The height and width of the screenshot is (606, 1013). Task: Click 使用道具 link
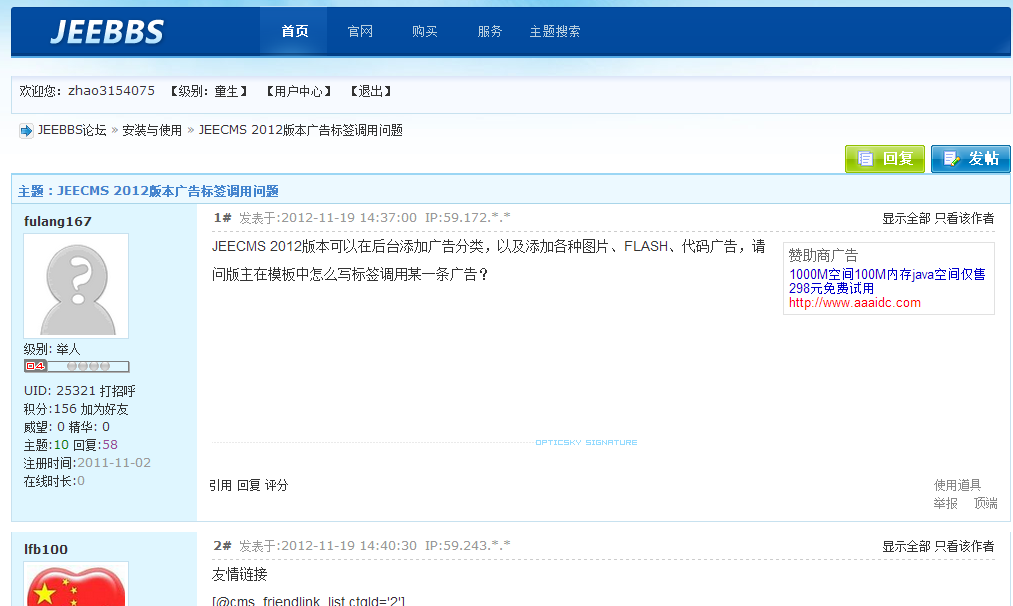tap(957, 485)
